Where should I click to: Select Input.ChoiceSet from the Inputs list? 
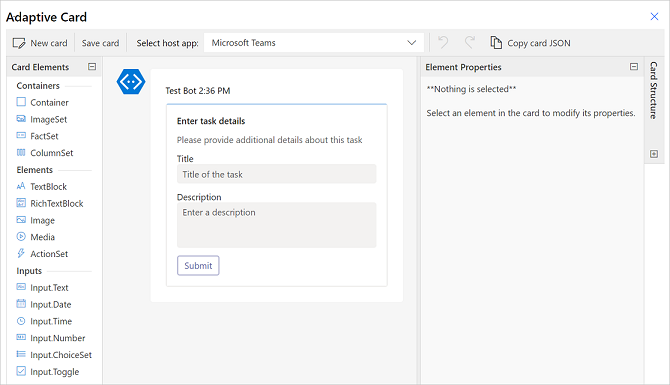click(54, 355)
